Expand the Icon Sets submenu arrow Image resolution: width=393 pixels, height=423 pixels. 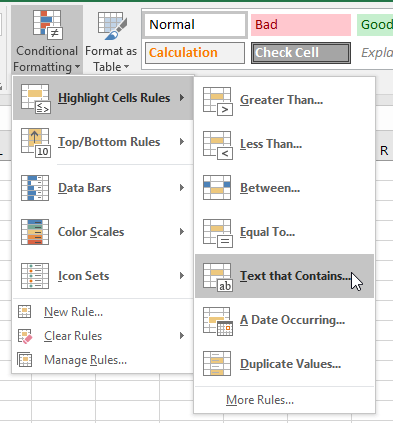(x=182, y=276)
